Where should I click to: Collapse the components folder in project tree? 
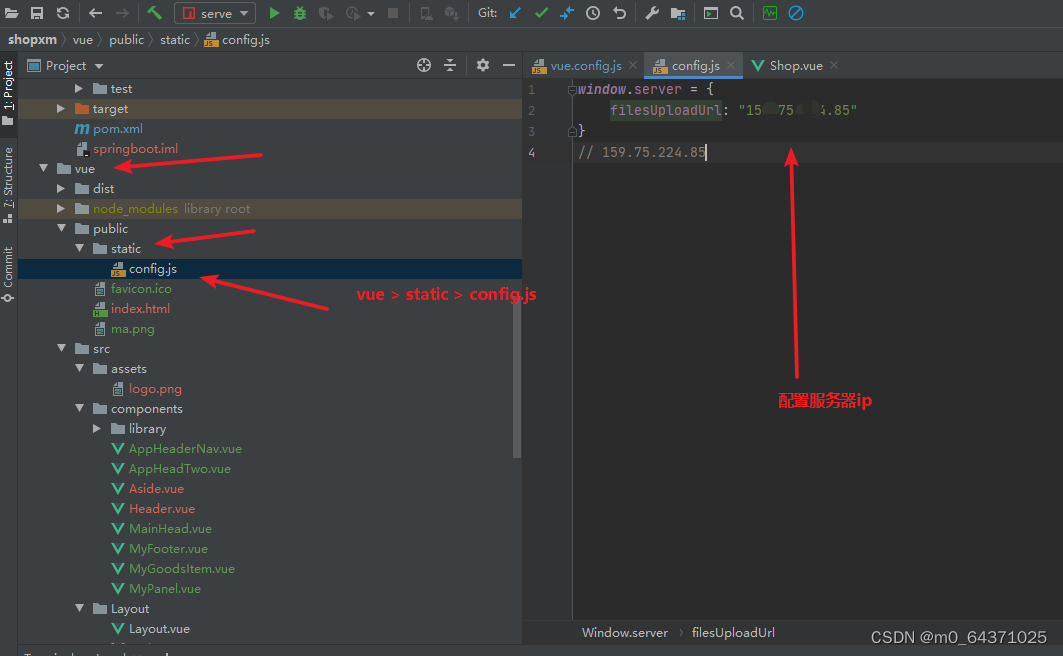79,408
